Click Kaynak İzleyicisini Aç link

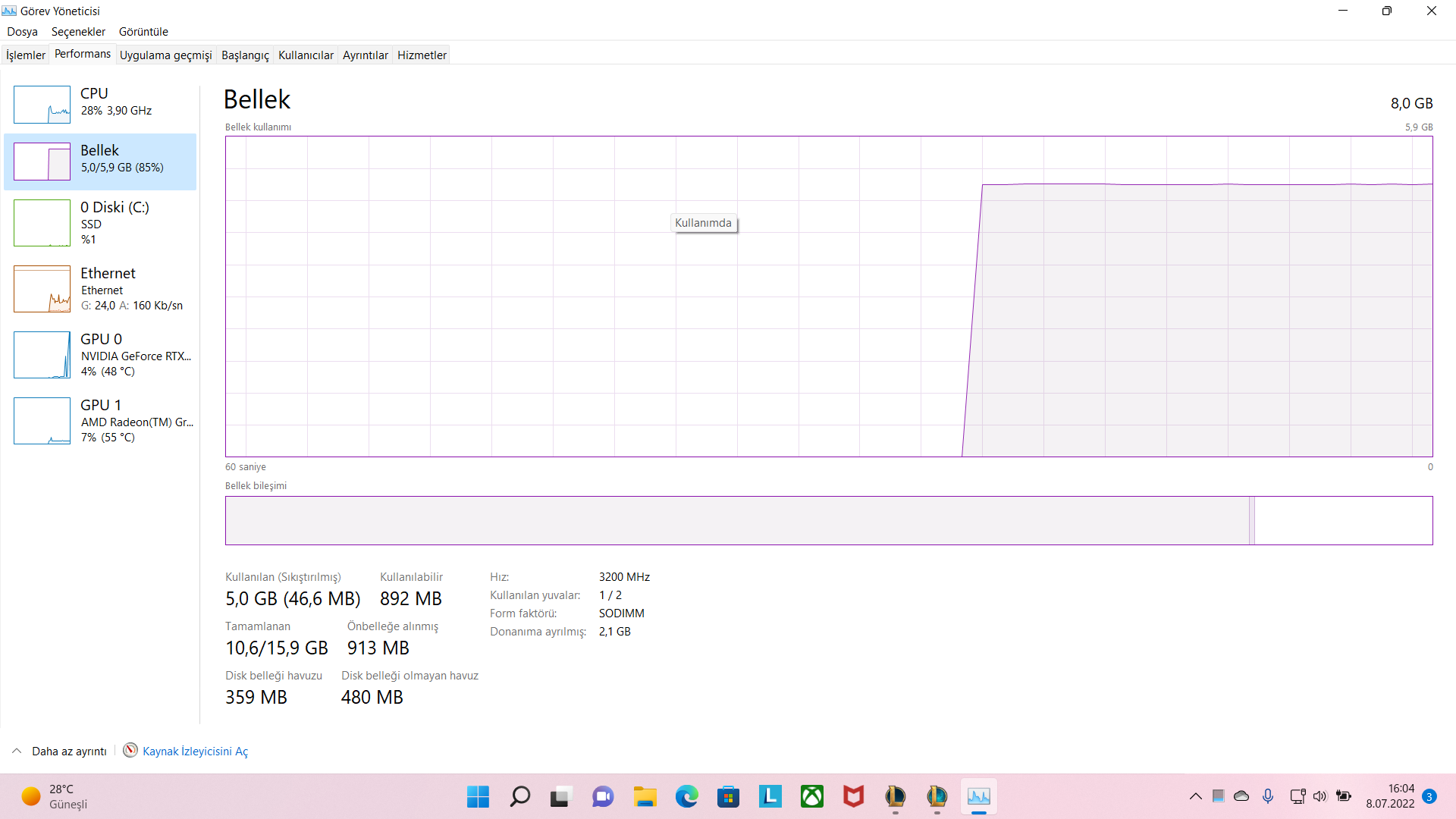pos(195,751)
